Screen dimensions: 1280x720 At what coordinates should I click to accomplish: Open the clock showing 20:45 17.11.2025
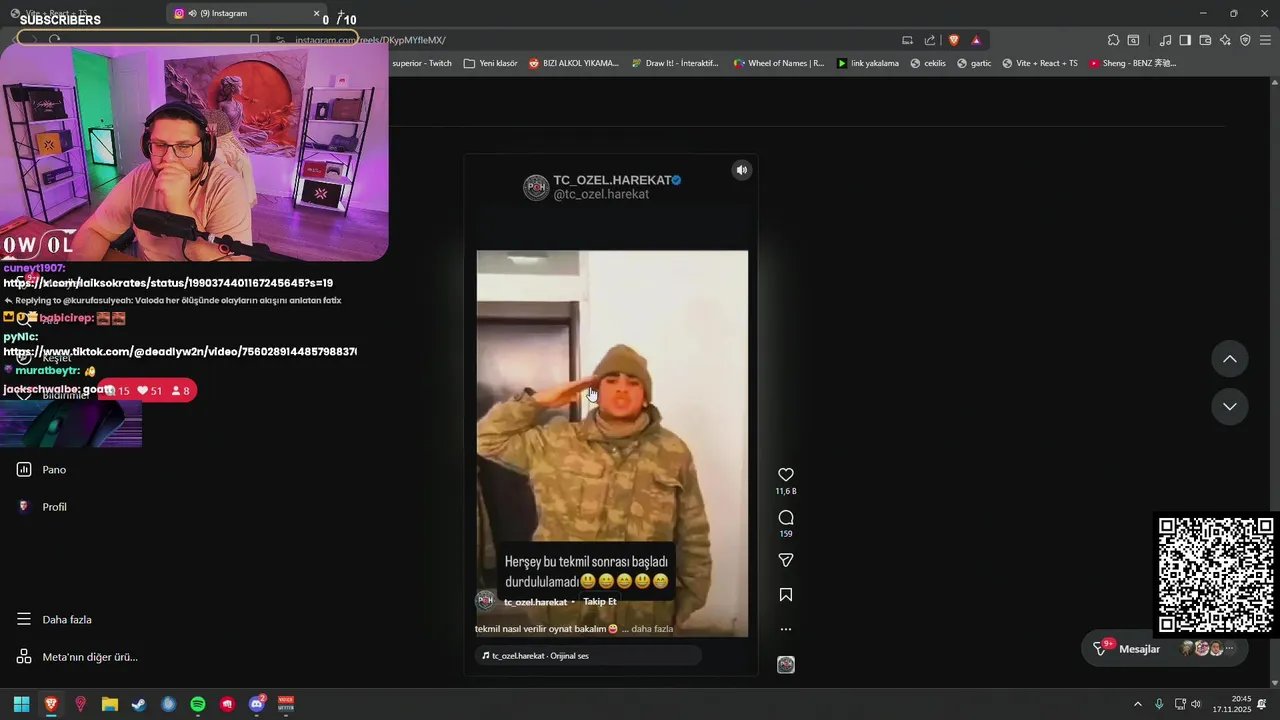1232,704
